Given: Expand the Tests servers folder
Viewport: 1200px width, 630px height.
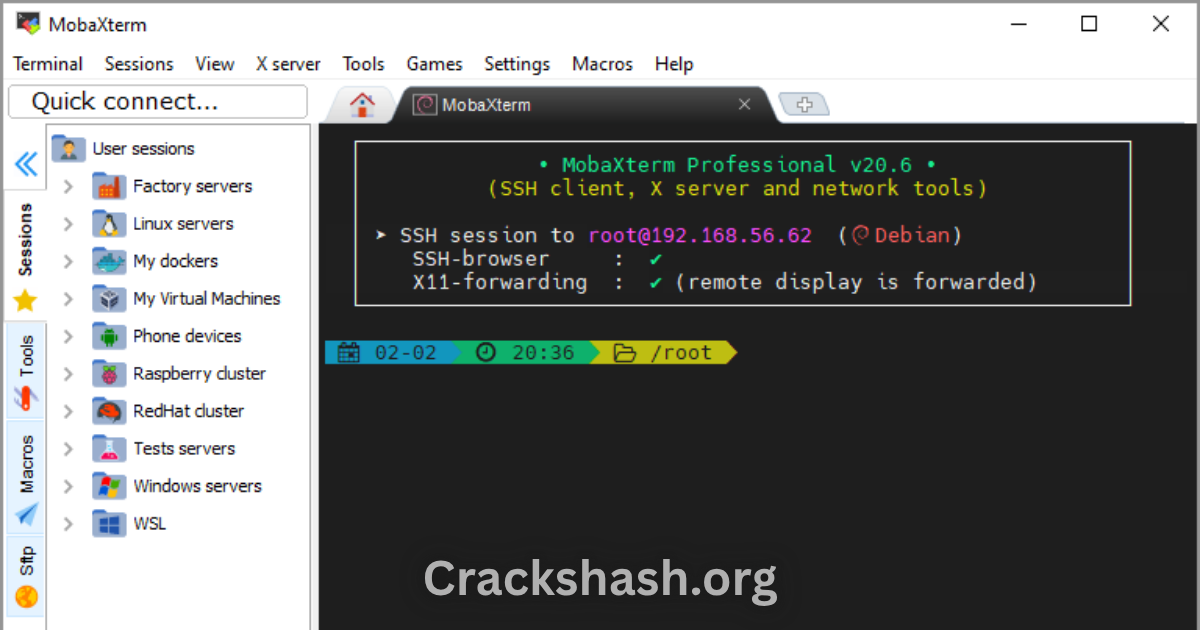Looking at the screenshot, I should [x=68, y=449].
